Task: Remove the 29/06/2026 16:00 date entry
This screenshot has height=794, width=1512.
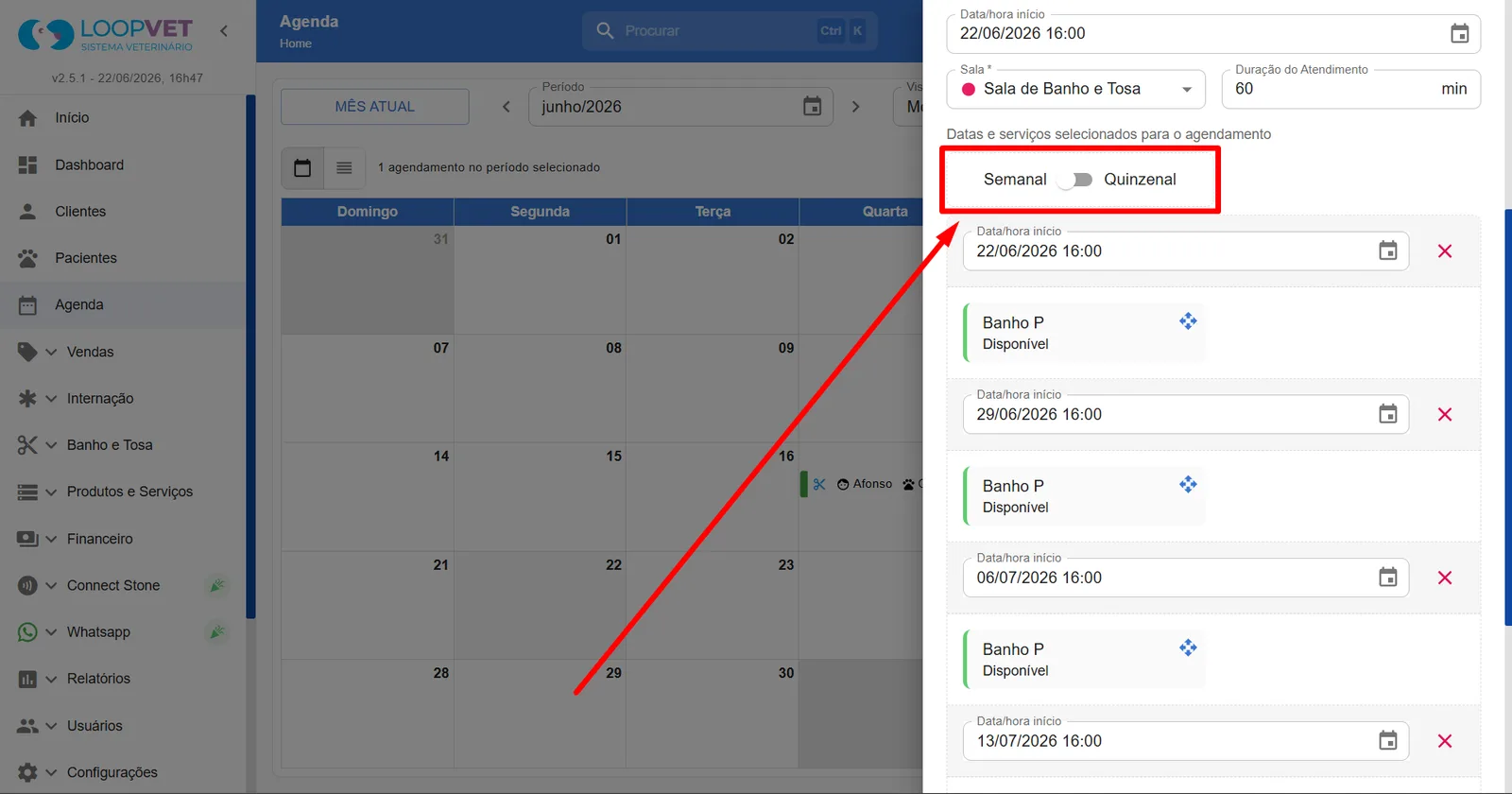Action: 1445,414
